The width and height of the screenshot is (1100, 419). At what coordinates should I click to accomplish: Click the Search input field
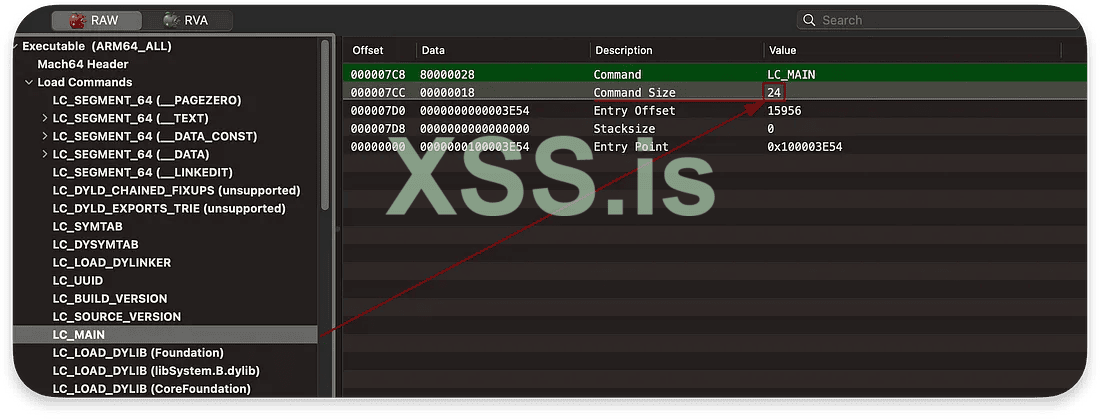point(941,20)
